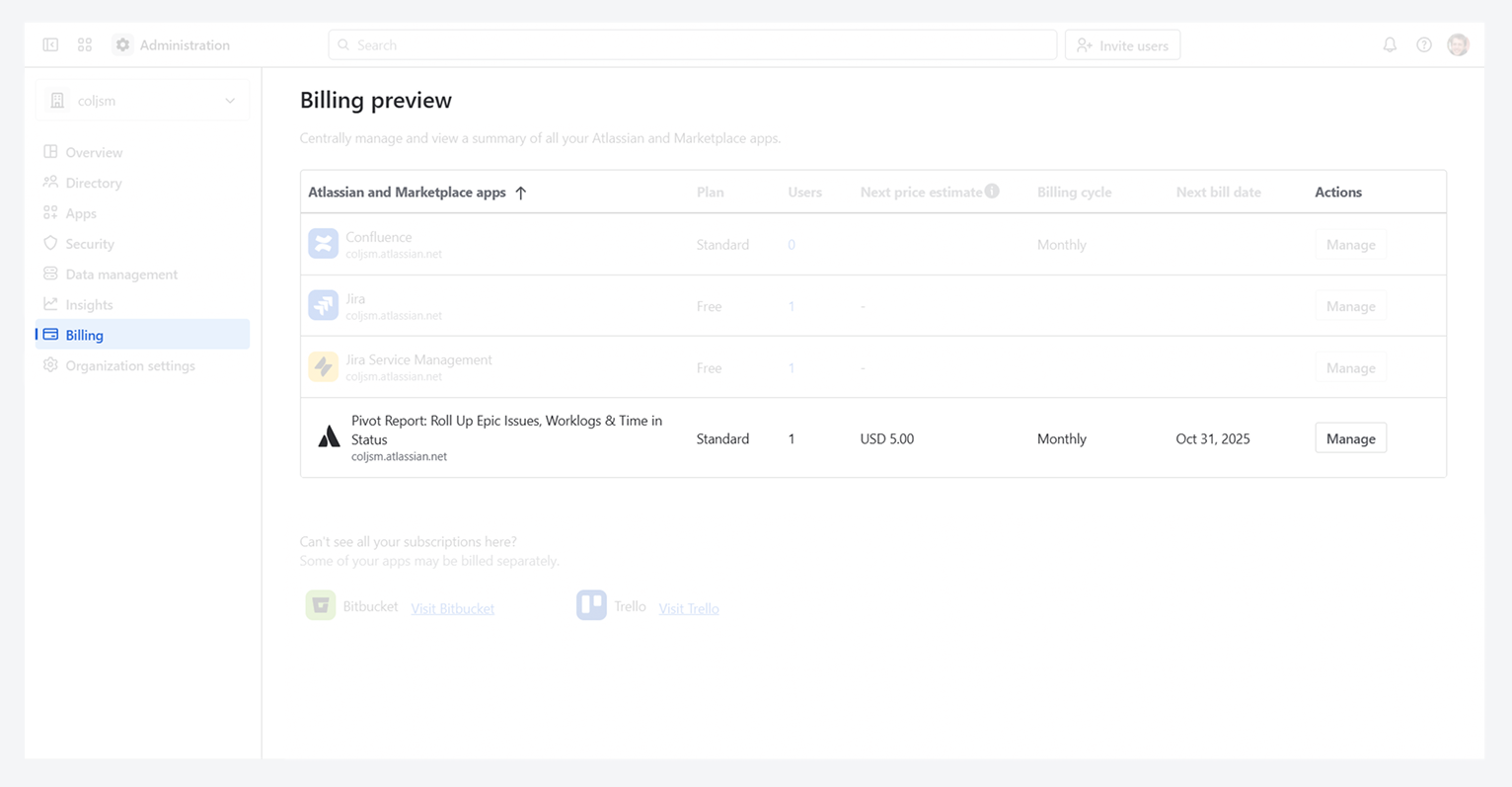The width and height of the screenshot is (1512, 787).
Task: Click the Plan column header
Action: point(710,192)
